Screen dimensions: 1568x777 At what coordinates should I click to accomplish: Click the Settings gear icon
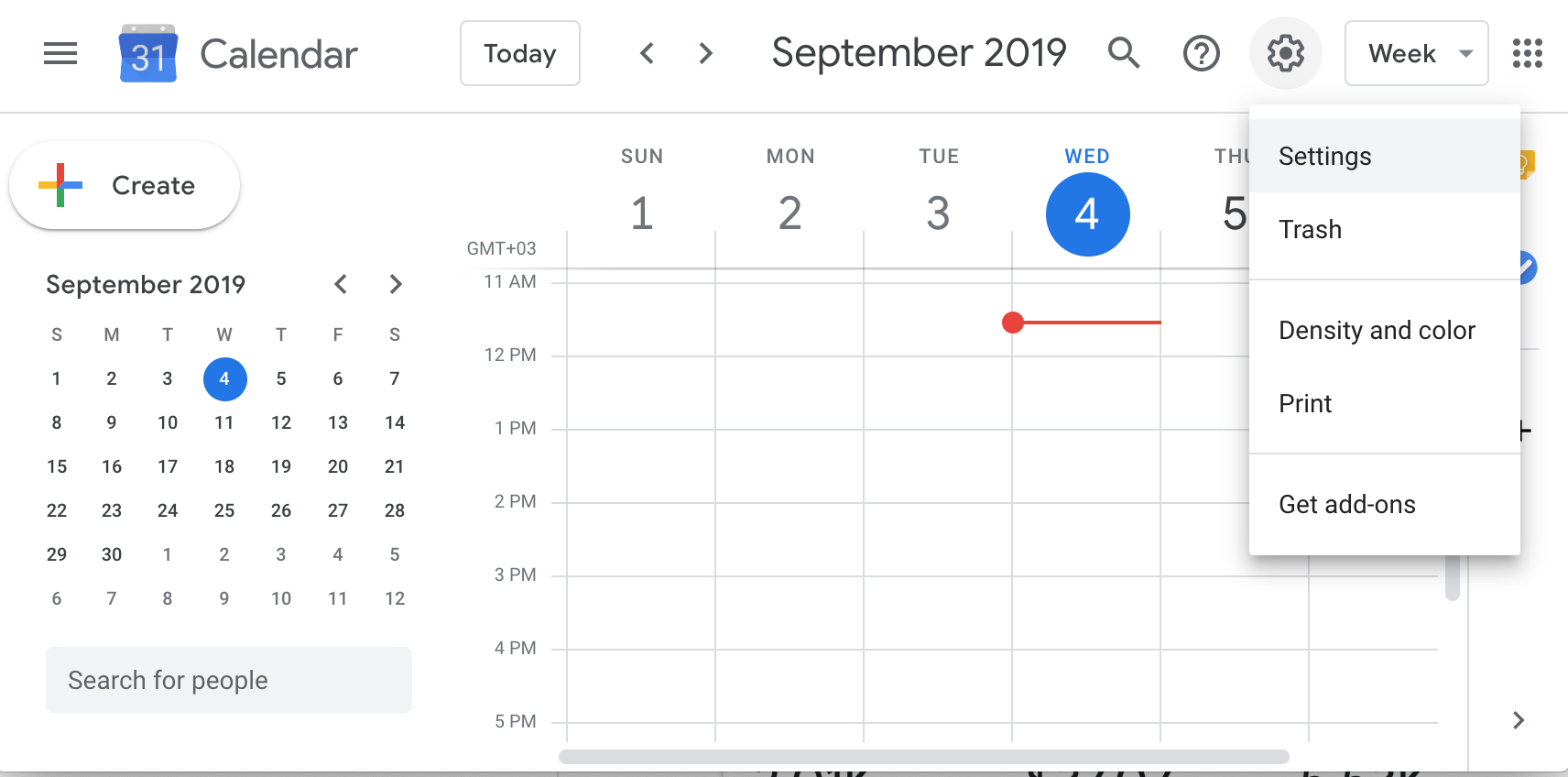(1285, 54)
